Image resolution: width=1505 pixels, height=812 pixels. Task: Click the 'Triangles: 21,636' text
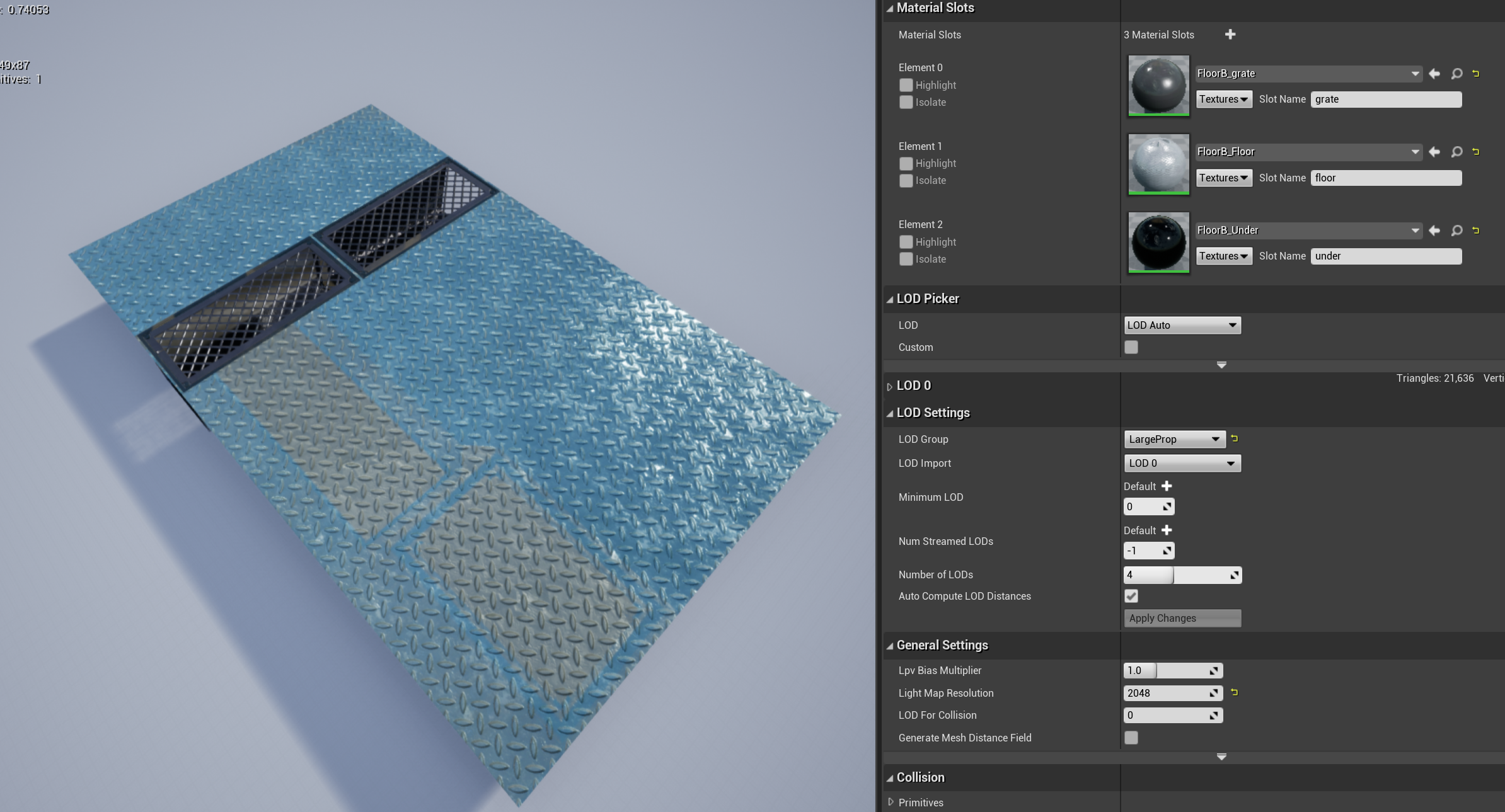[1435, 378]
